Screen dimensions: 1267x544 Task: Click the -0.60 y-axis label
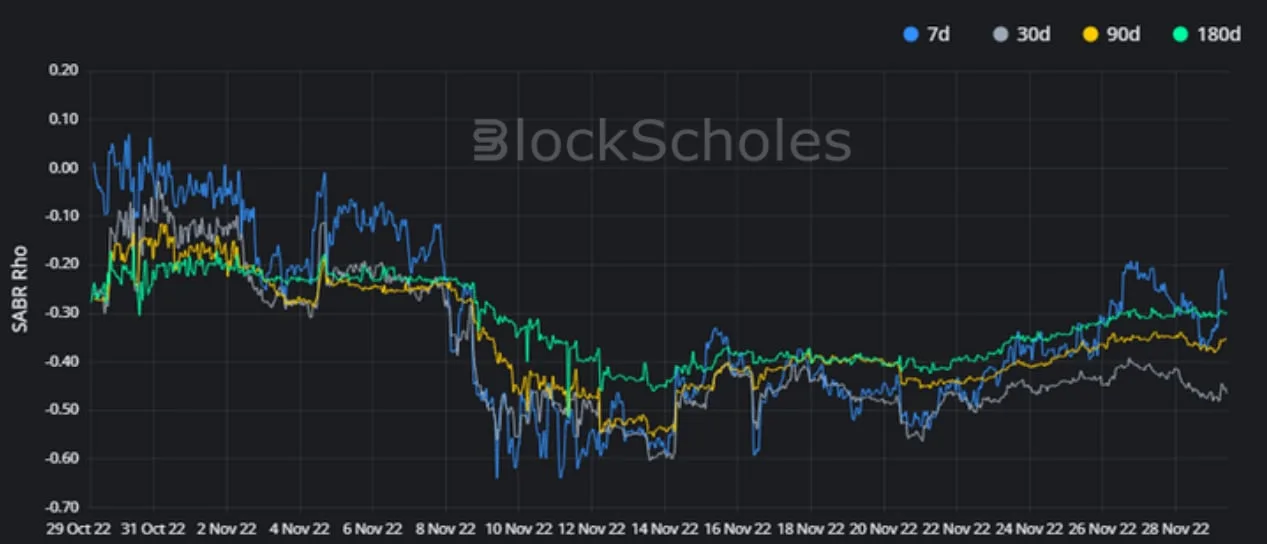61,459
